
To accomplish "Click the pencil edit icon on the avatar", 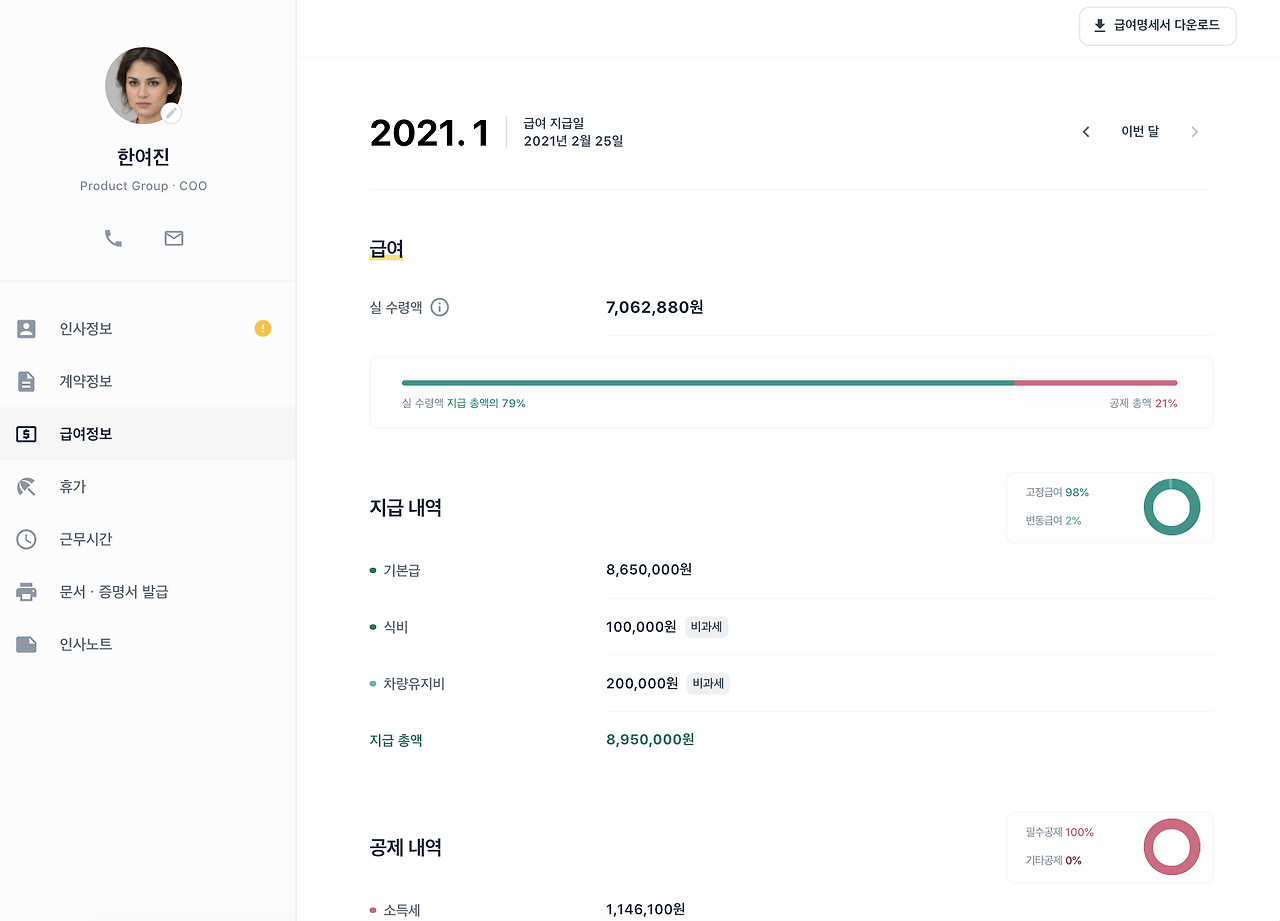I will [x=172, y=114].
